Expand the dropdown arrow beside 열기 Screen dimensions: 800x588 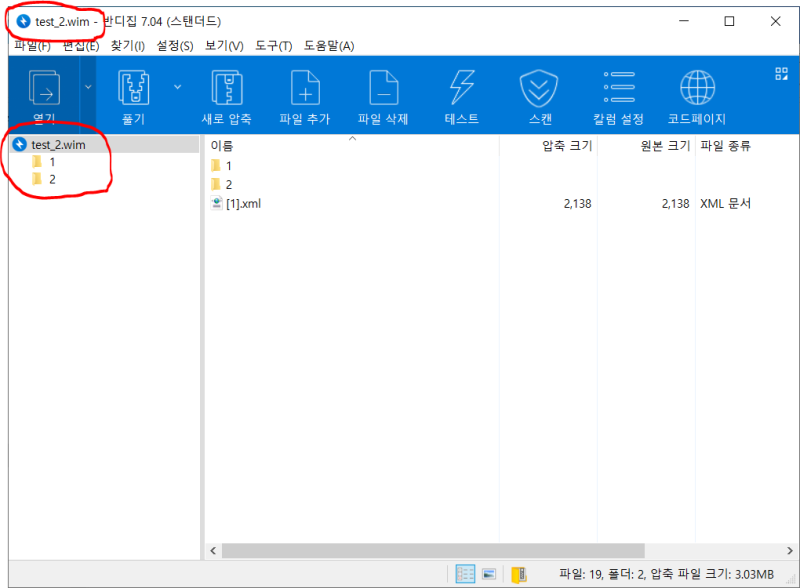[88, 88]
